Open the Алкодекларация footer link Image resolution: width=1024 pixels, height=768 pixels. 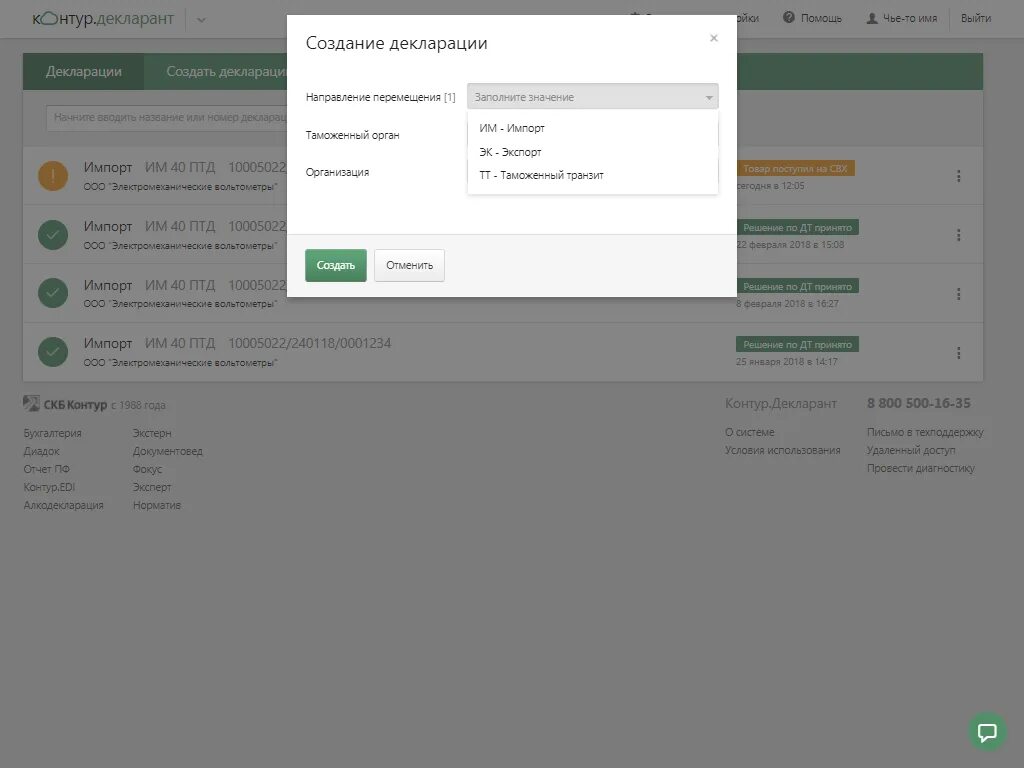point(63,505)
